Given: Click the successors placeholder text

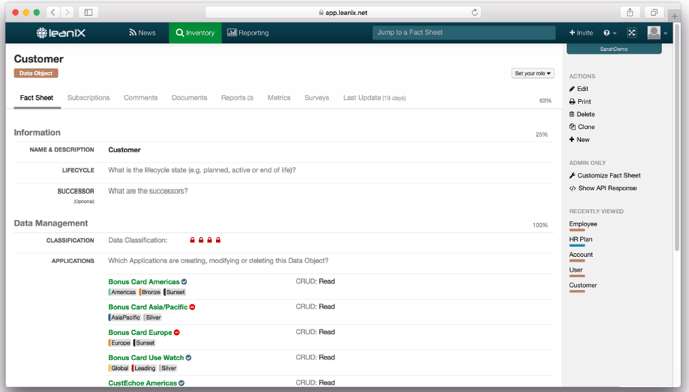Looking at the screenshot, I should coord(148,191).
